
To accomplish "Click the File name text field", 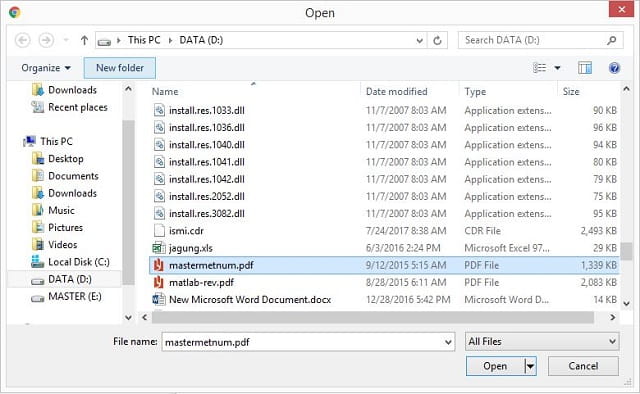I will click(302, 342).
